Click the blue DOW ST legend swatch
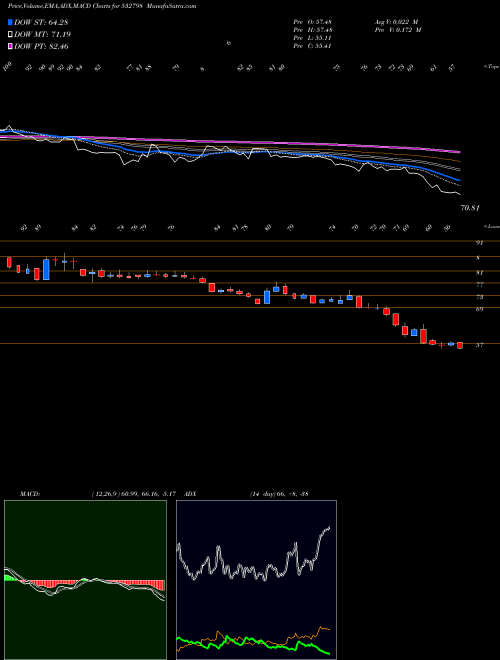This screenshot has height=660, width=500. pyautogui.click(x=10, y=22)
